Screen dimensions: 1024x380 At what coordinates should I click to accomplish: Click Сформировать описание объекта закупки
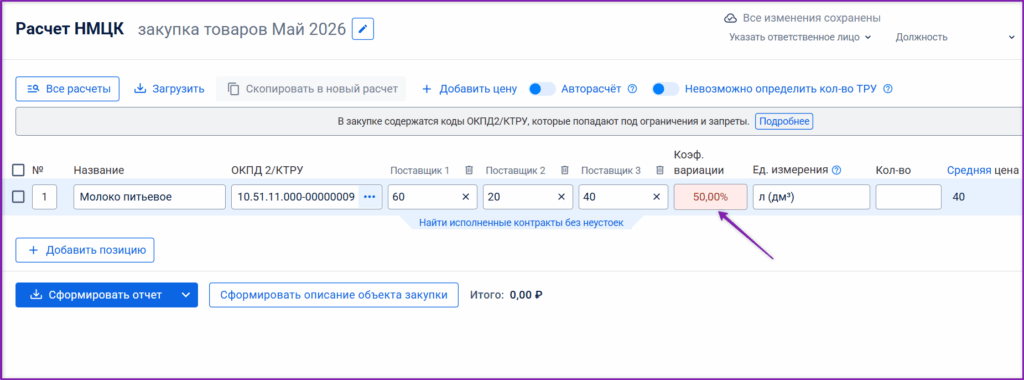click(334, 294)
